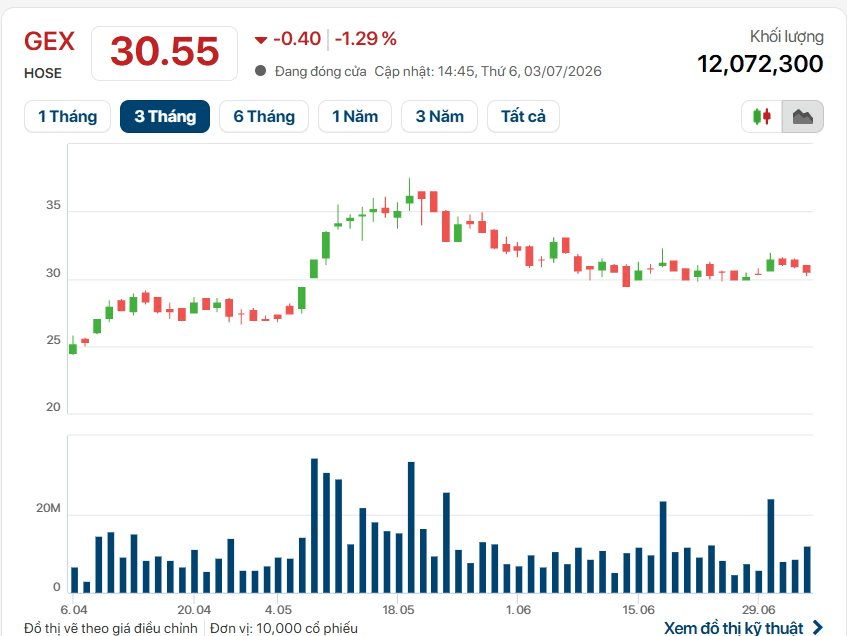Select the 6 Tháng time range
The image size is (847, 636).
(x=264, y=116)
